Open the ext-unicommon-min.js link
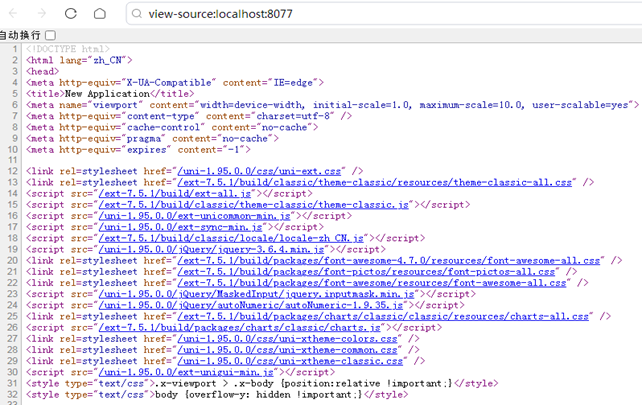The image size is (642, 405). [x=194, y=216]
